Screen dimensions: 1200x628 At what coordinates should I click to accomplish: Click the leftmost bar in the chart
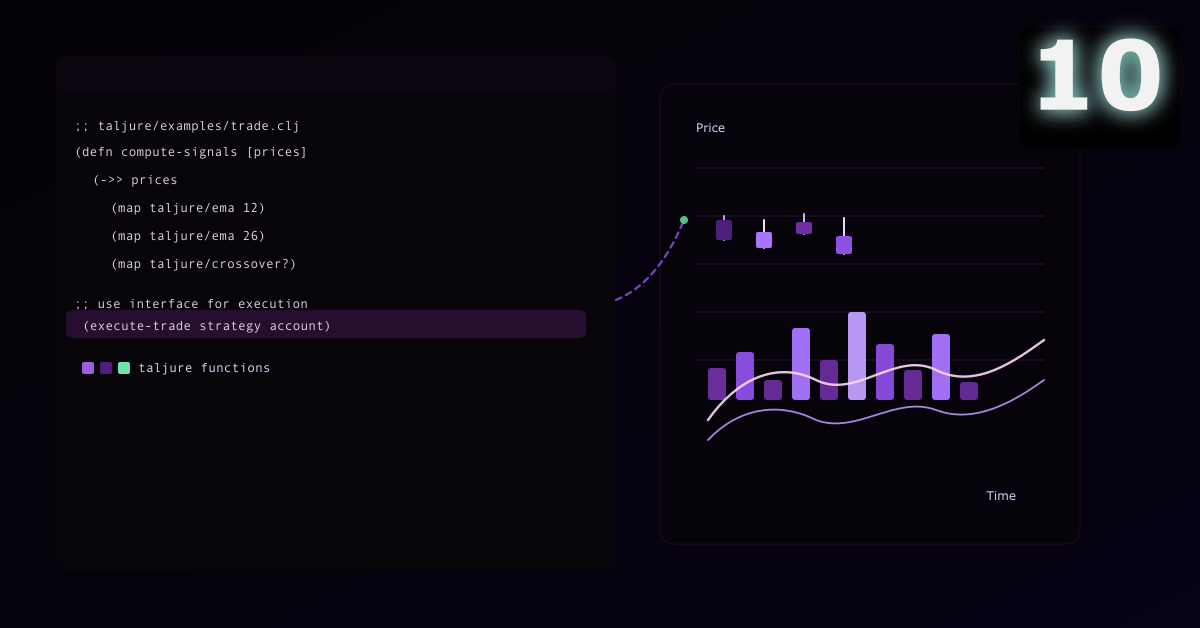[x=717, y=384]
